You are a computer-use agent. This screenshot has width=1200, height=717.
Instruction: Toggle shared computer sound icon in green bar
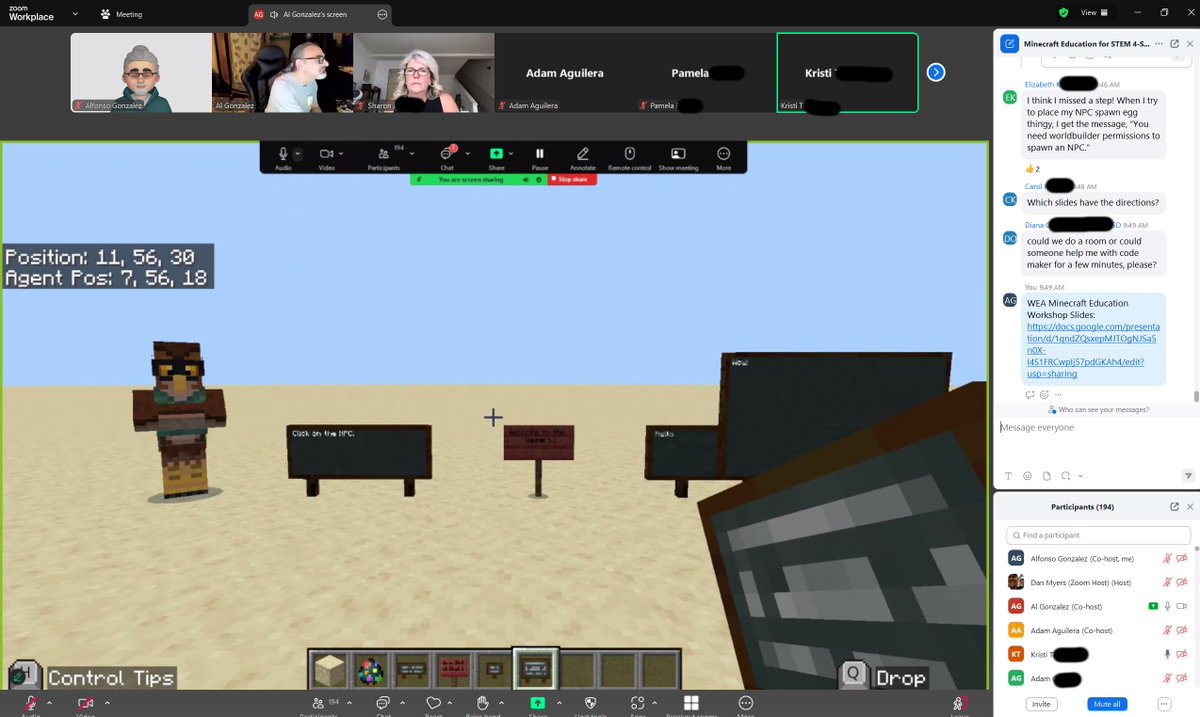[524, 180]
